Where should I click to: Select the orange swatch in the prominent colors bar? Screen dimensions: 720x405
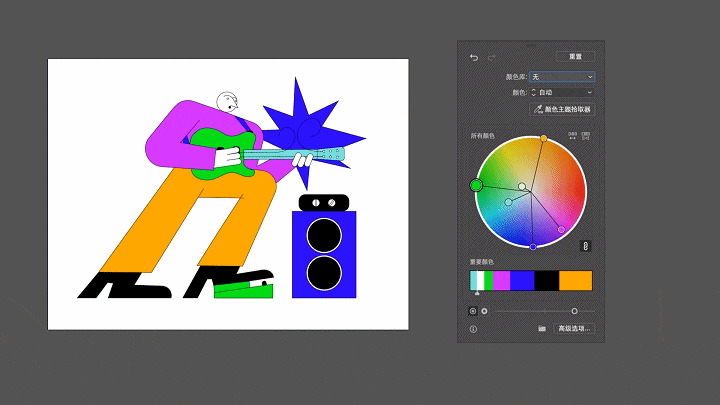[x=575, y=281]
